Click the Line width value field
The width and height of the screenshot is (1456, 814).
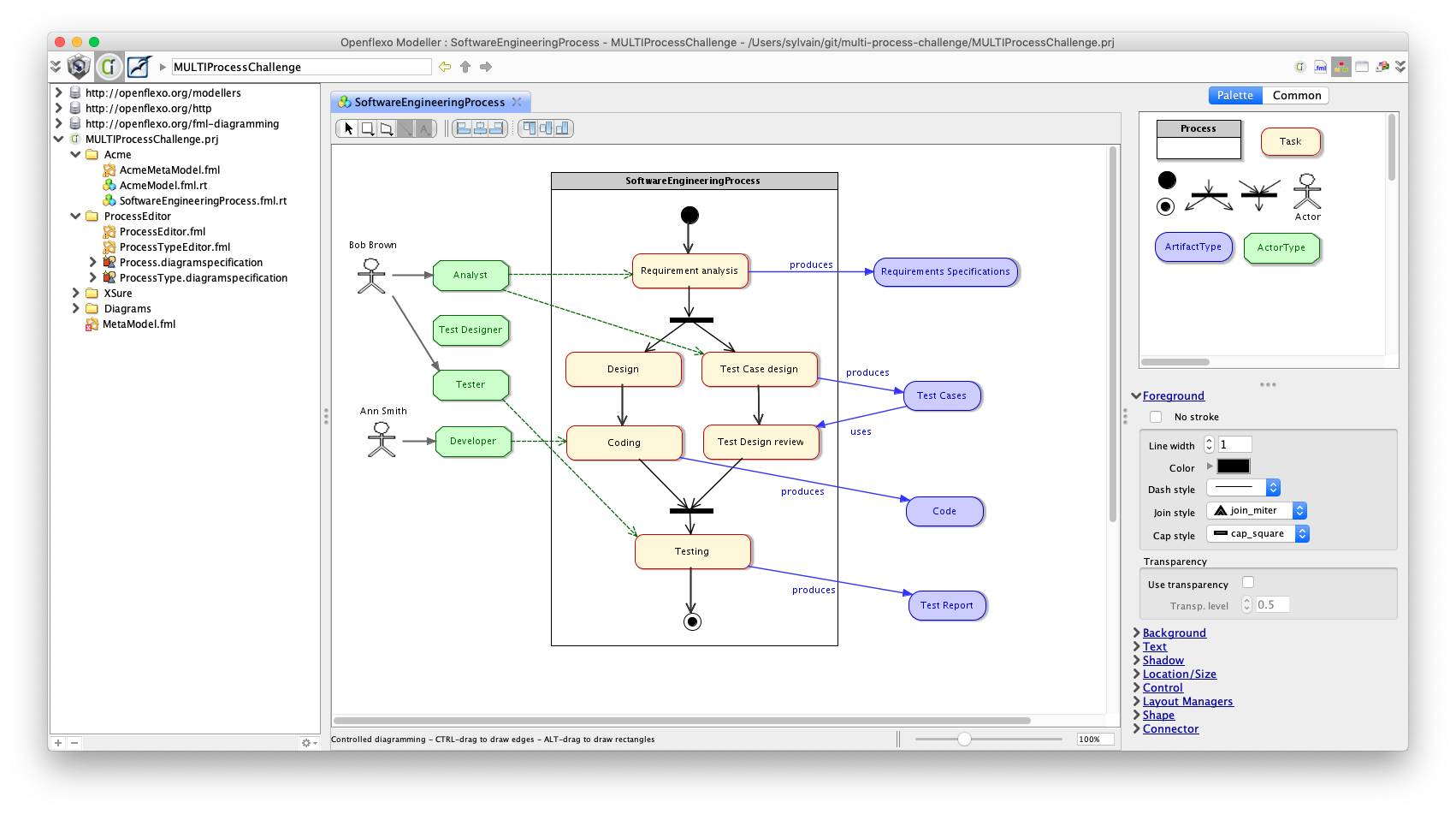[x=1234, y=444]
